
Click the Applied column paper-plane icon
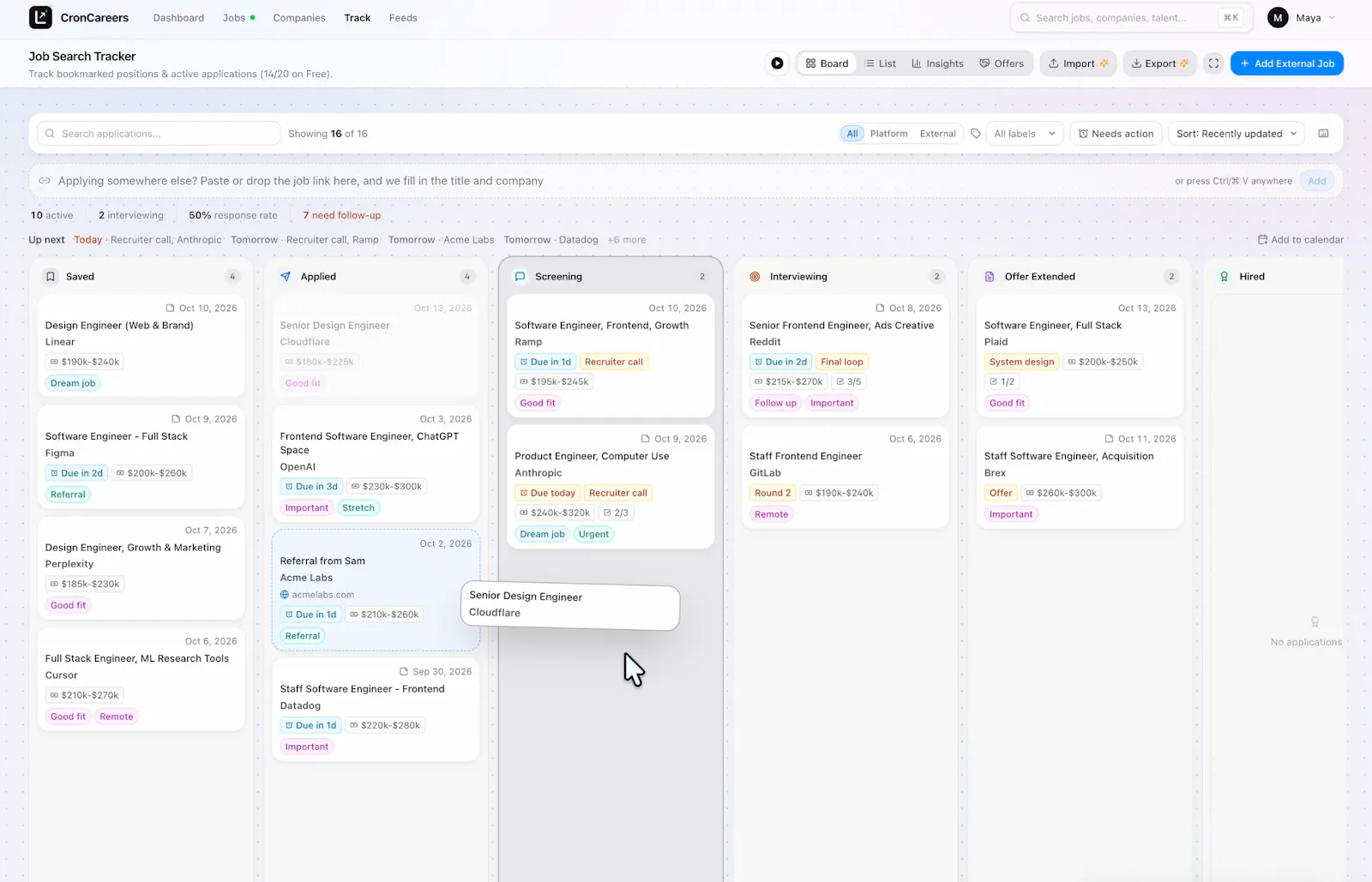(x=286, y=277)
